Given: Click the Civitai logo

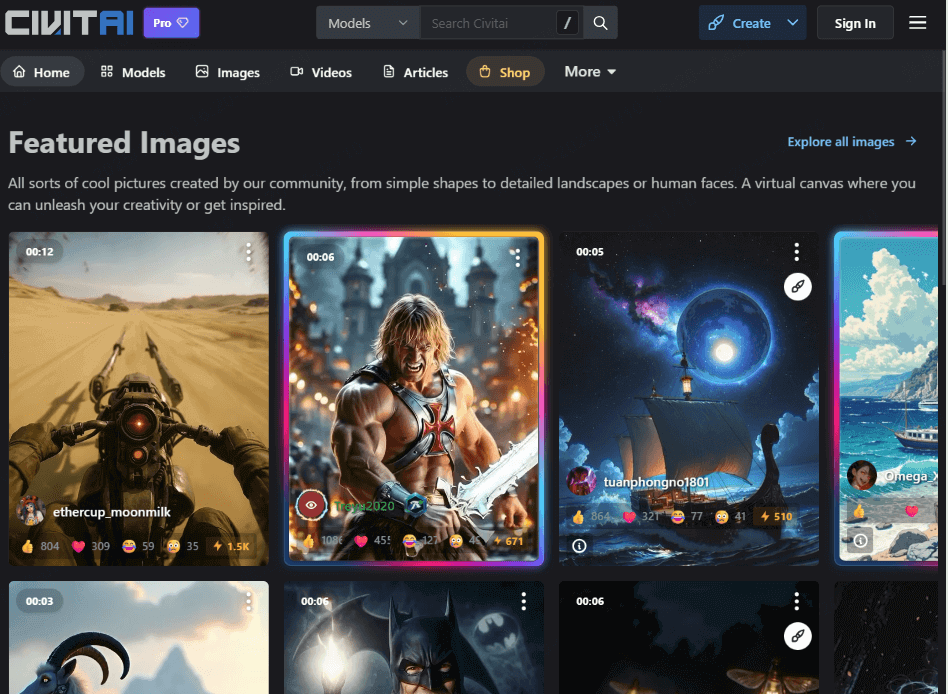Looking at the screenshot, I should (x=69, y=23).
